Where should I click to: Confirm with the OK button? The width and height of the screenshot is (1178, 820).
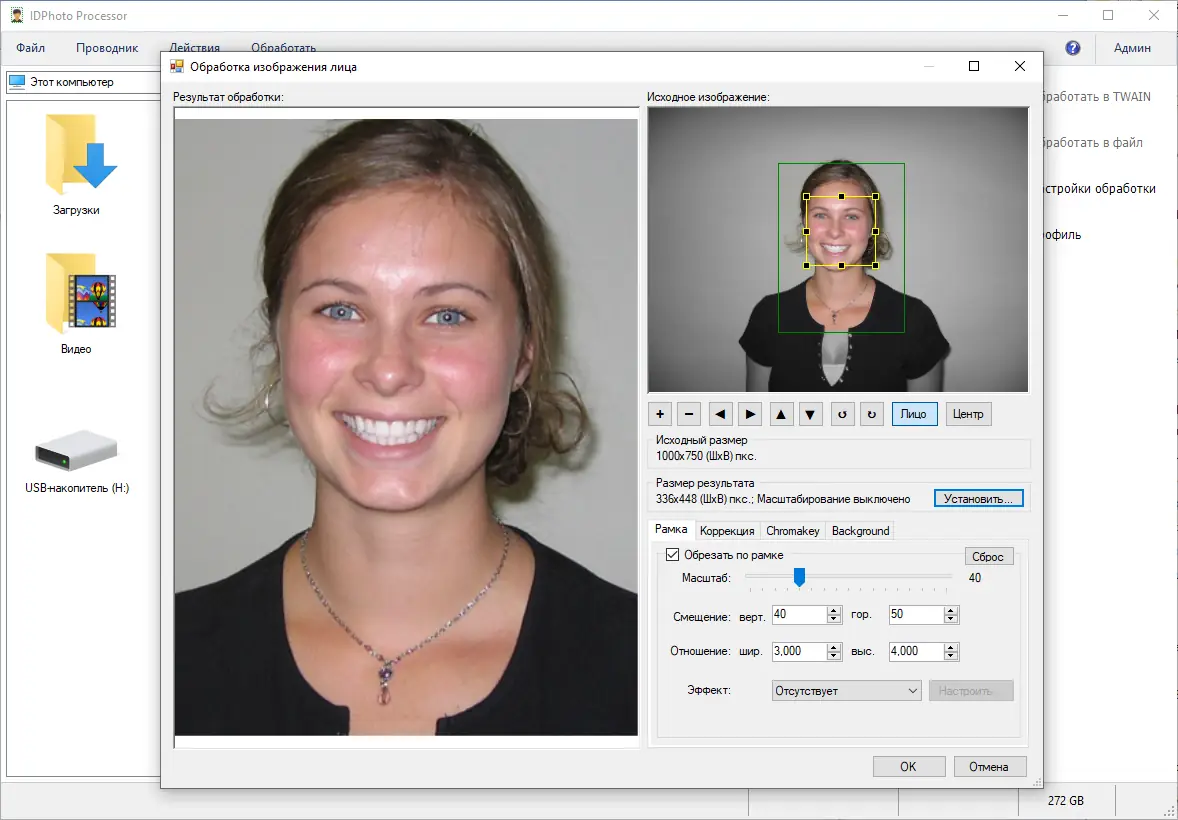[x=908, y=767]
